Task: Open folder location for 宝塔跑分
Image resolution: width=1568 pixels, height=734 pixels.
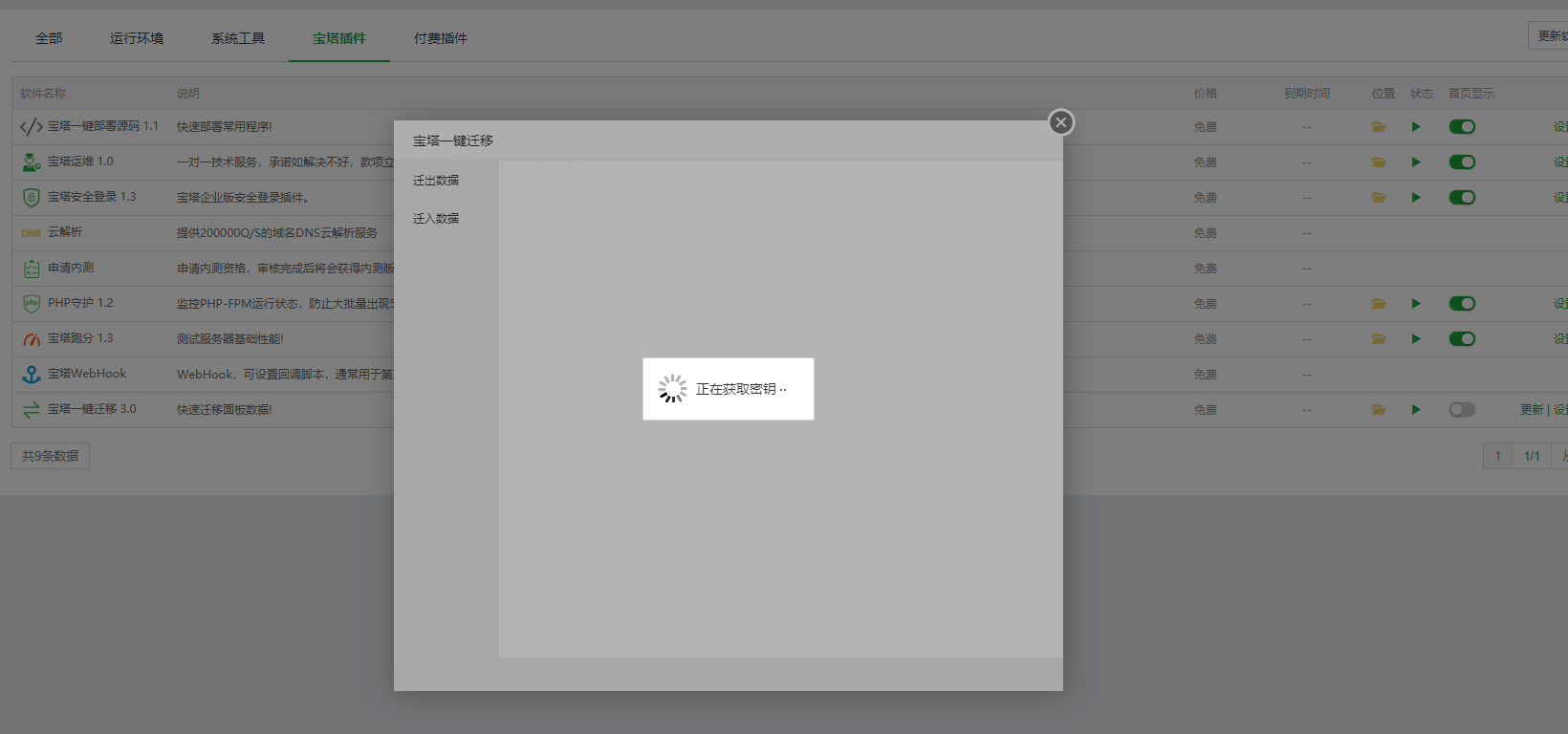Action: [1379, 339]
